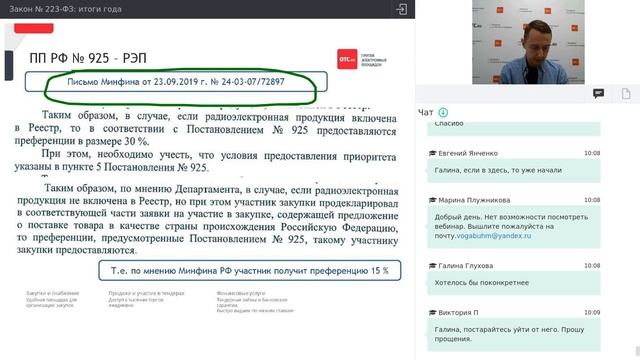Viewport: 640px width, 360px height.
Task: Click the 'преференцию 15 %' conclusion box
Action: point(249,271)
